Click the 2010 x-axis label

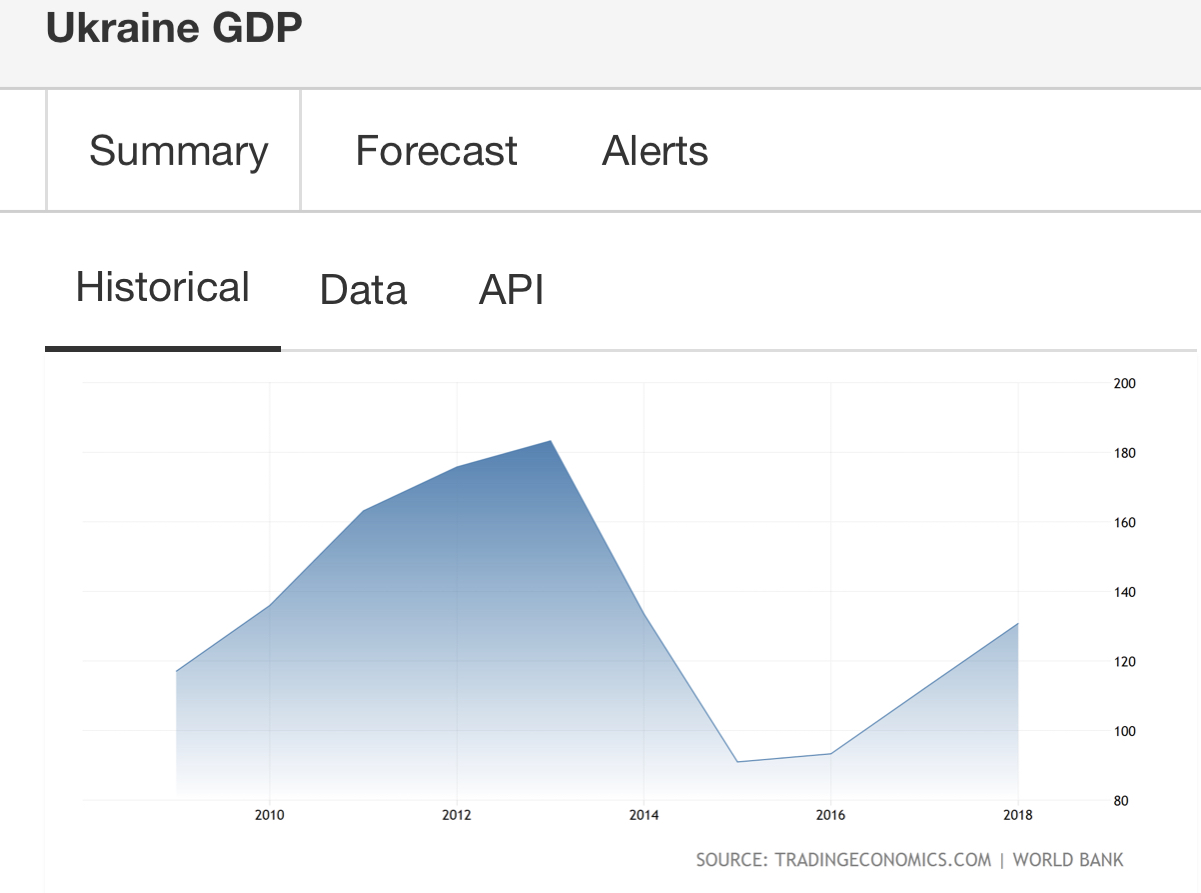(x=269, y=815)
